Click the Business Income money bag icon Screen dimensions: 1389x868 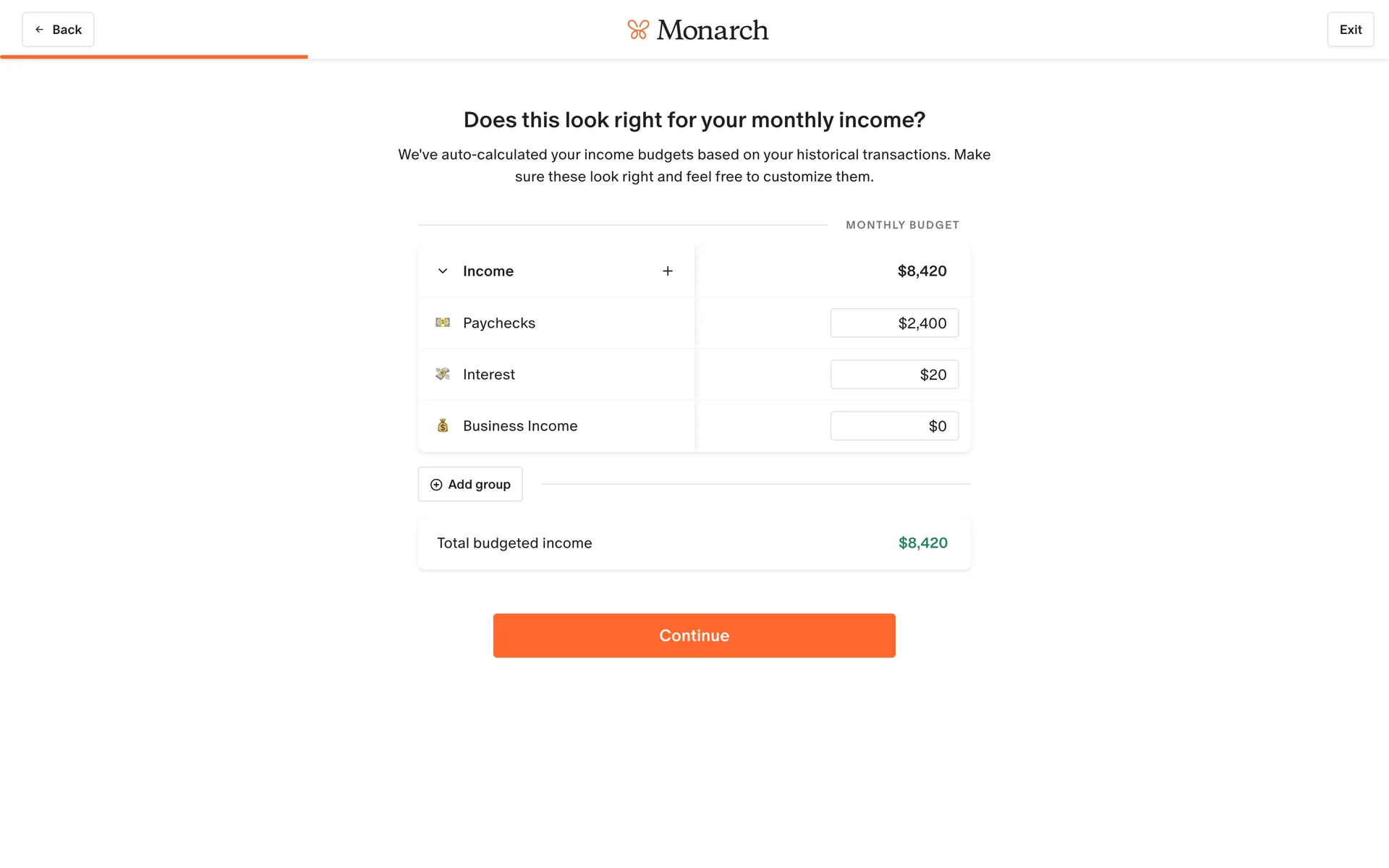click(x=443, y=426)
